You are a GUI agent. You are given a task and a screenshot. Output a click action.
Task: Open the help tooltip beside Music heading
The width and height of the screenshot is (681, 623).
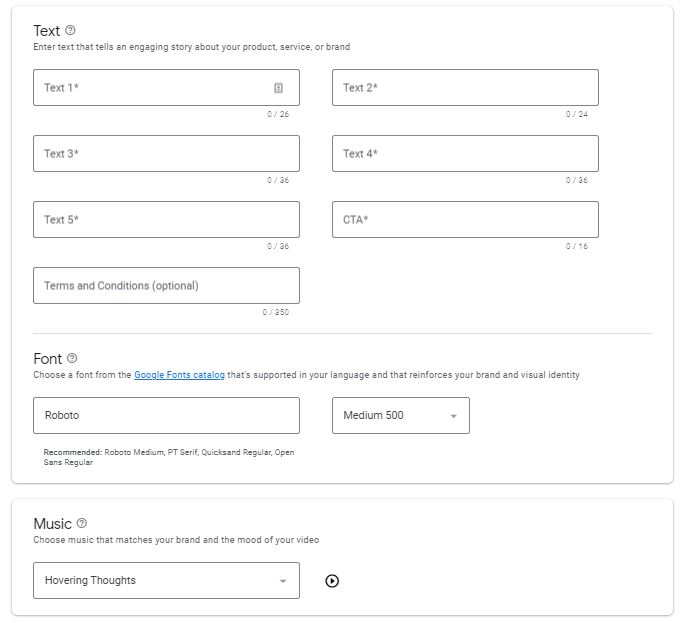coord(82,523)
